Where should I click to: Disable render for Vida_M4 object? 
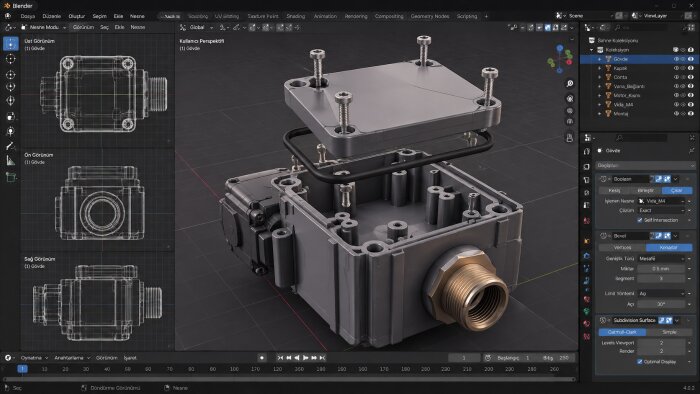(691, 104)
